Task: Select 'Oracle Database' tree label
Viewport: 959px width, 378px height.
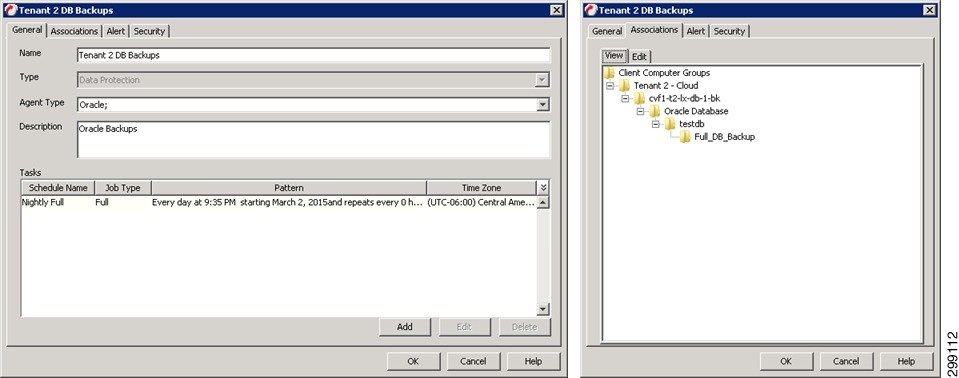Action: (696, 111)
